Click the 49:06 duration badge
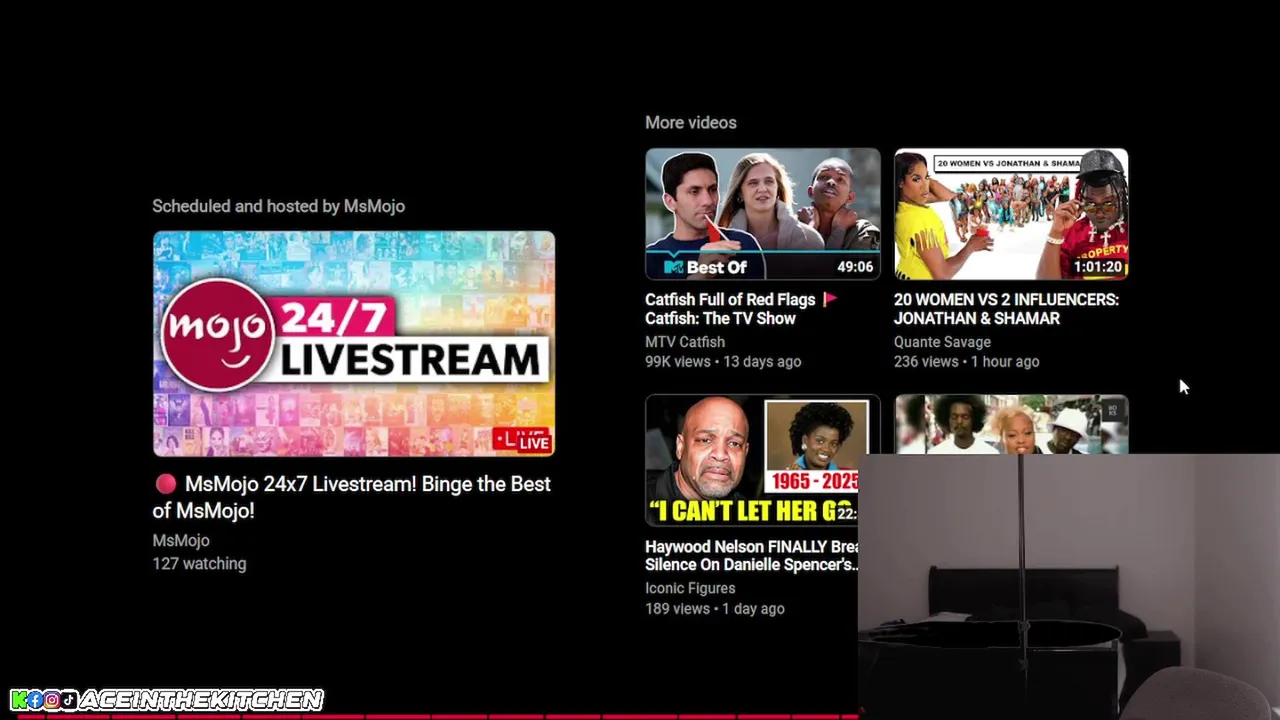This screenshot has width=1280, height=720. pos(855,267)
